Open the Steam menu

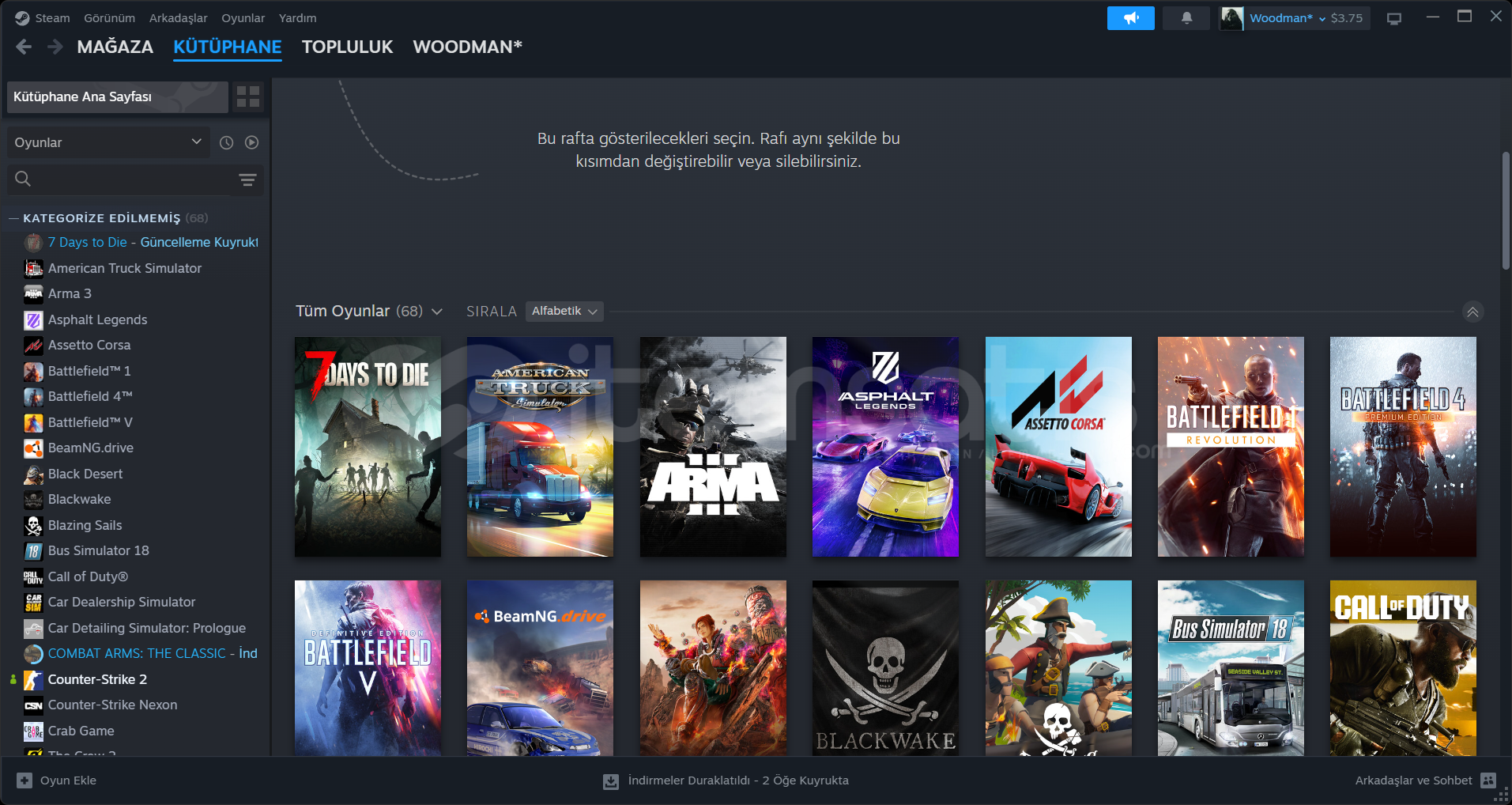tap(52, 18)
